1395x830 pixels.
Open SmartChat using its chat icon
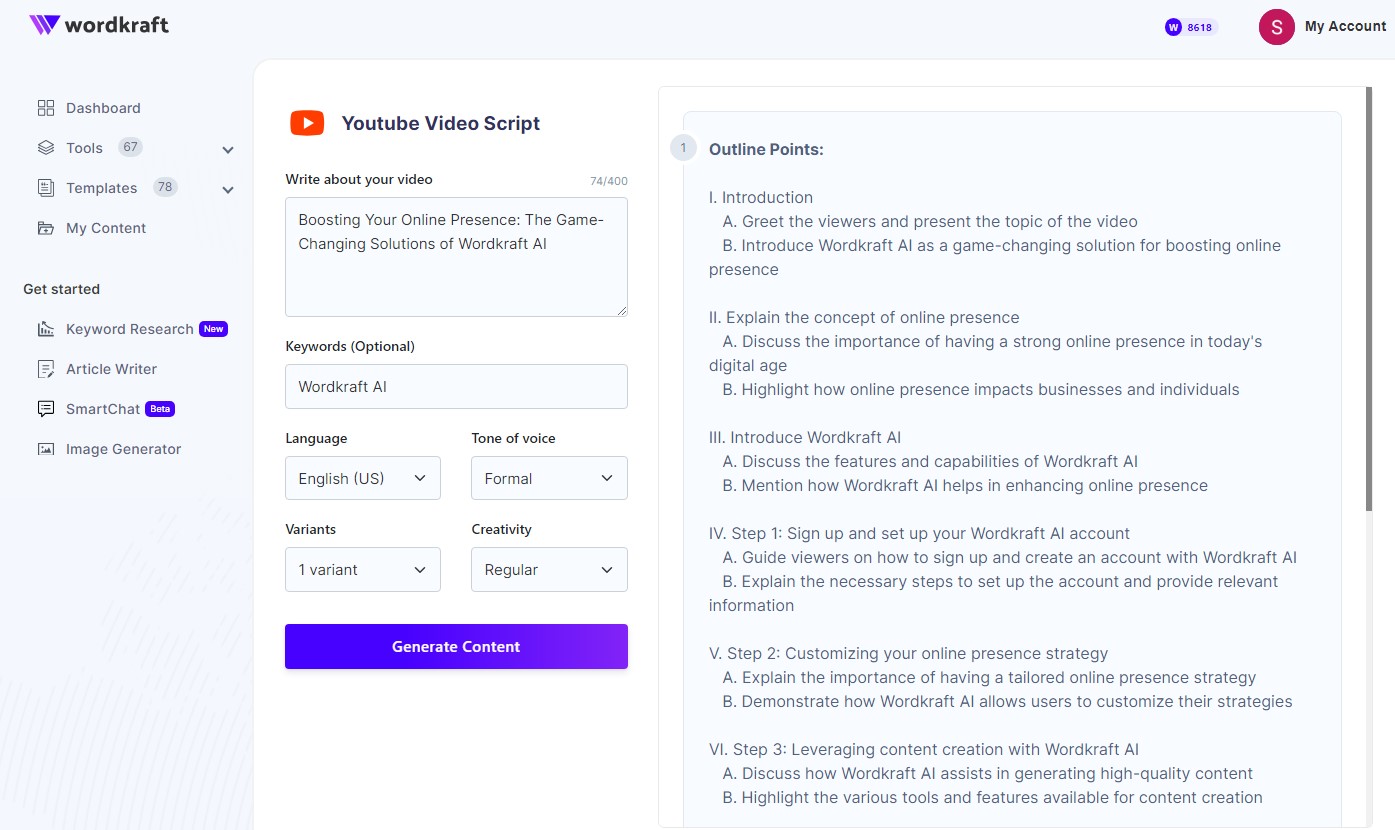45,408
